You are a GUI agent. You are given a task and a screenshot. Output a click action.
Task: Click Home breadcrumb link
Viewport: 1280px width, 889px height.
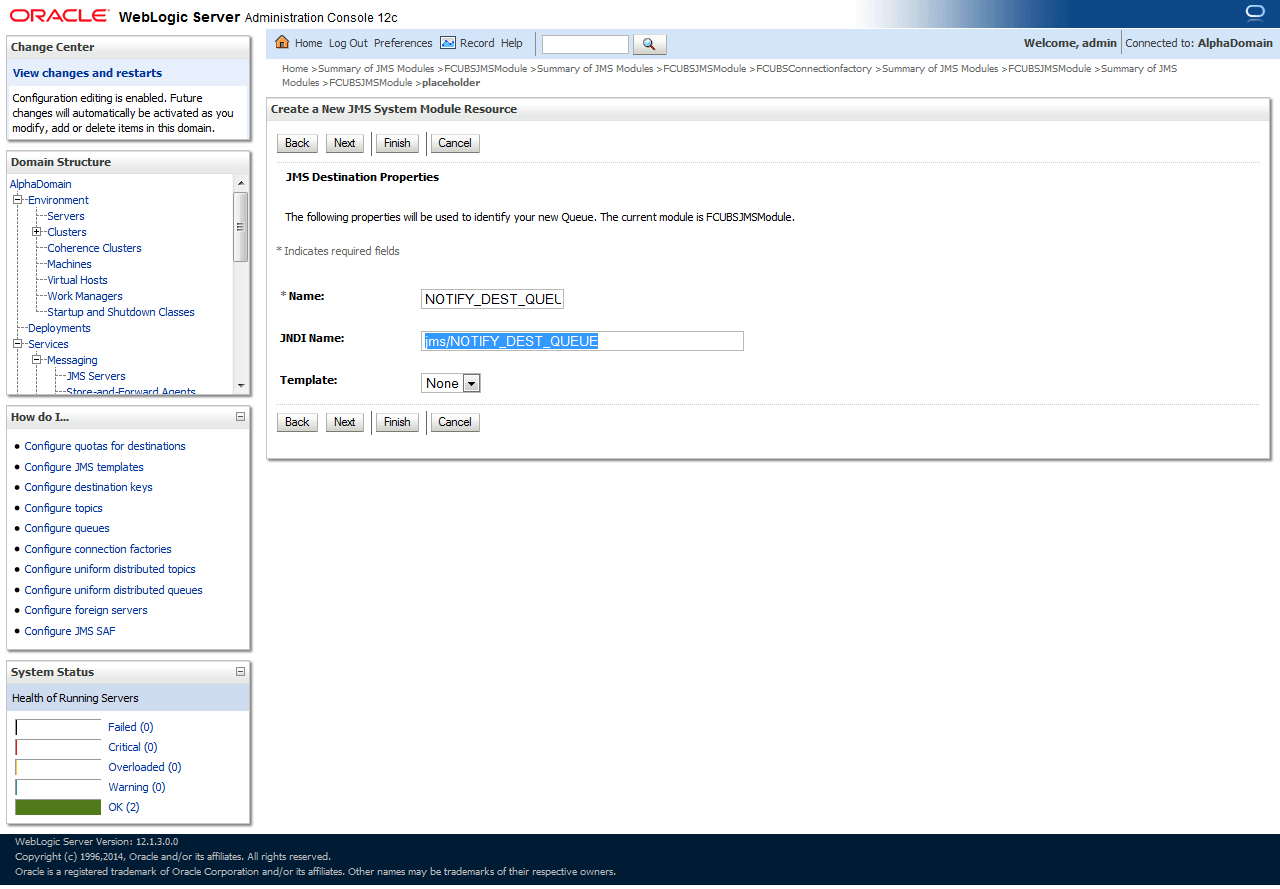pos(295,69)
